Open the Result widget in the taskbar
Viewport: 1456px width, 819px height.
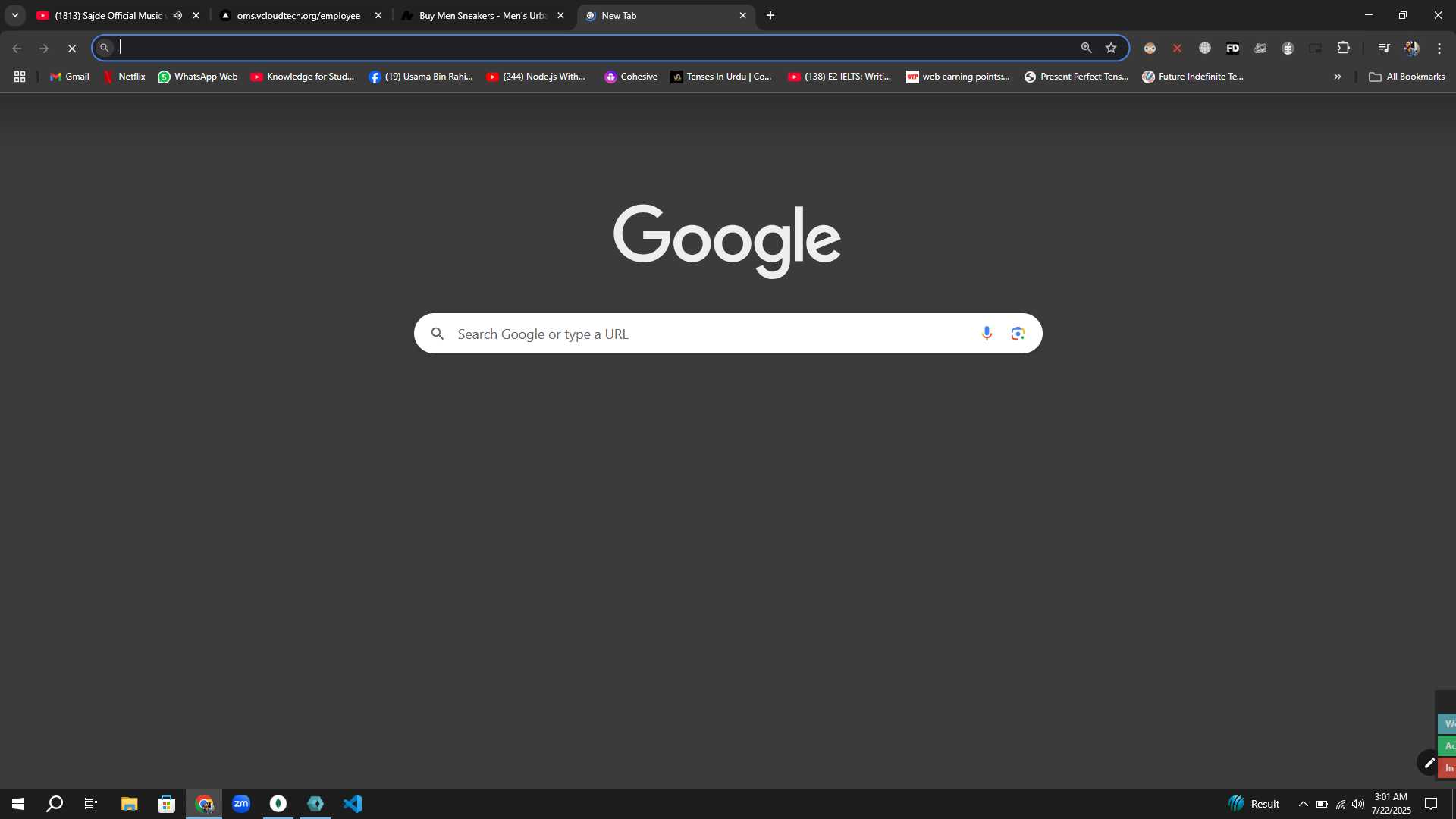click(x=1254, y=804)
